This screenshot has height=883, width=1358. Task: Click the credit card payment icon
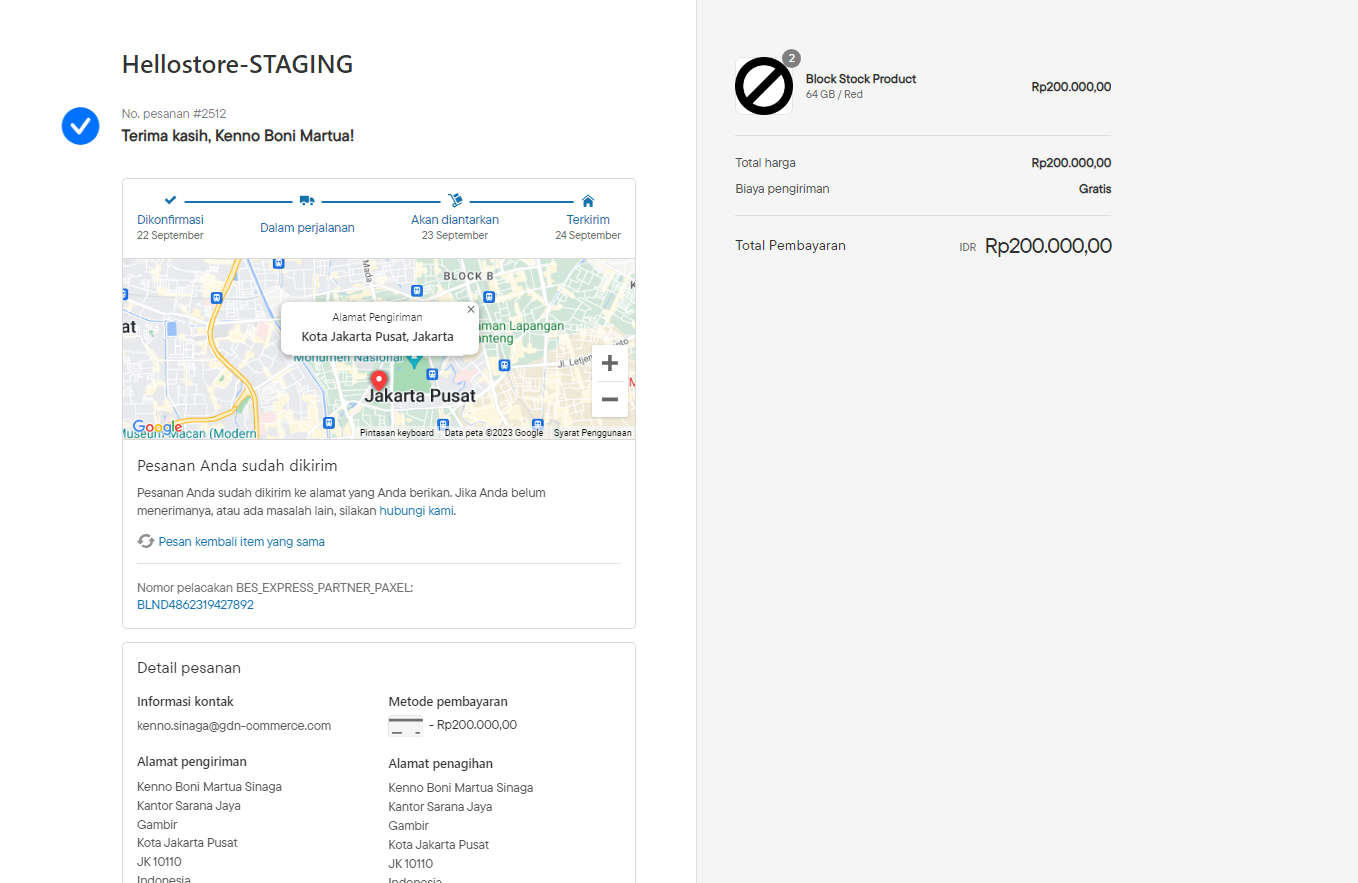pyautogui.click(x=405, y=726)
